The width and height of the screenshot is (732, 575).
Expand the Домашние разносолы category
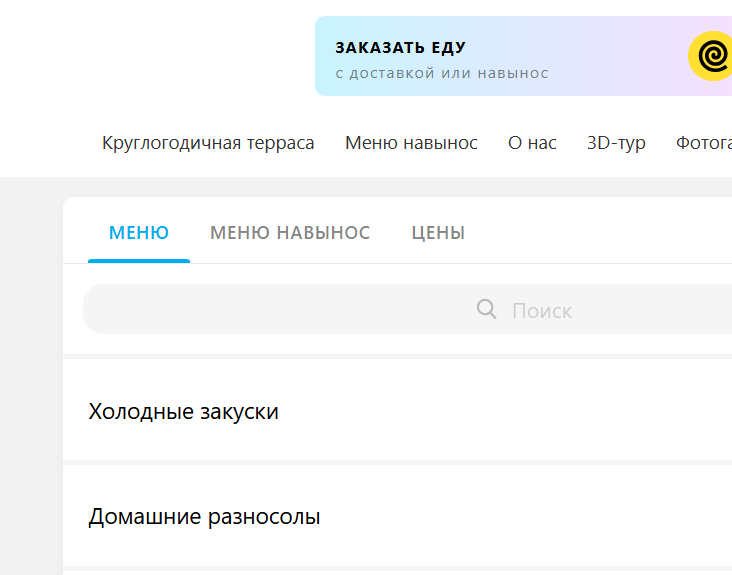pos(205,517)
